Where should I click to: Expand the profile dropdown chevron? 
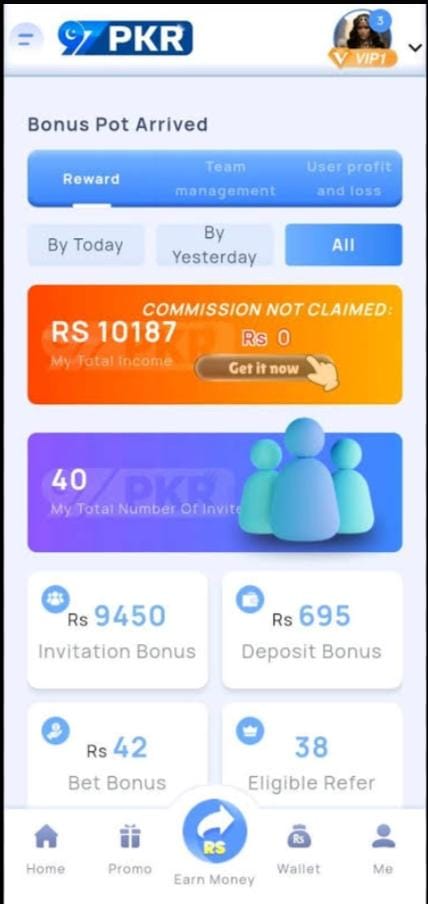coord(415,47)
